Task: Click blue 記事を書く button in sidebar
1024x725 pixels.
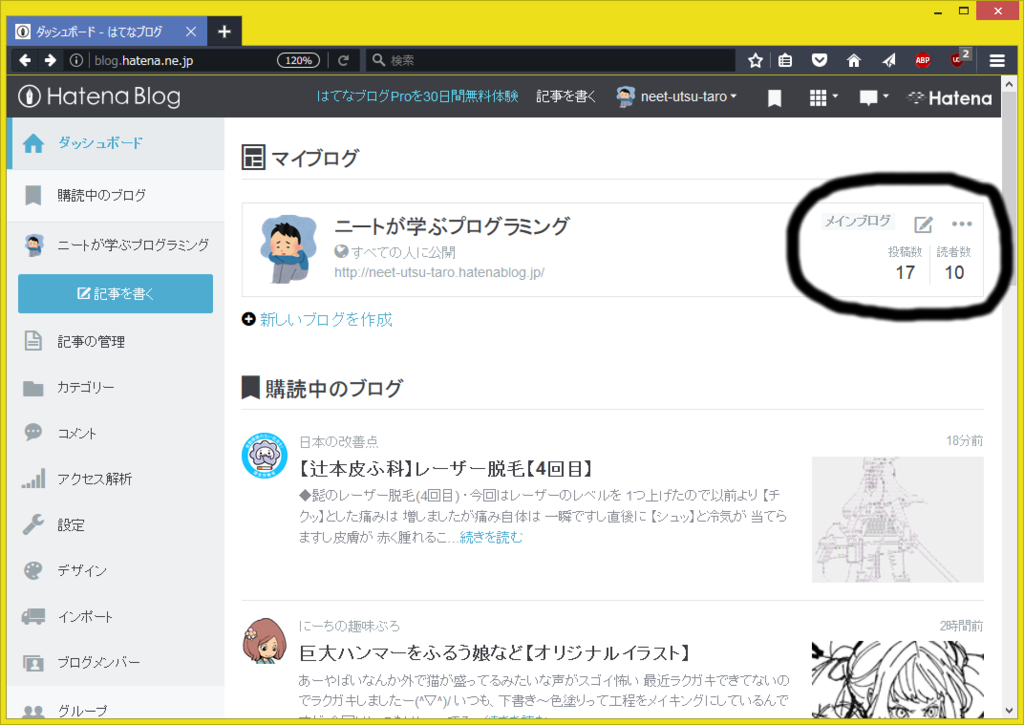Action: coord(116,294)
